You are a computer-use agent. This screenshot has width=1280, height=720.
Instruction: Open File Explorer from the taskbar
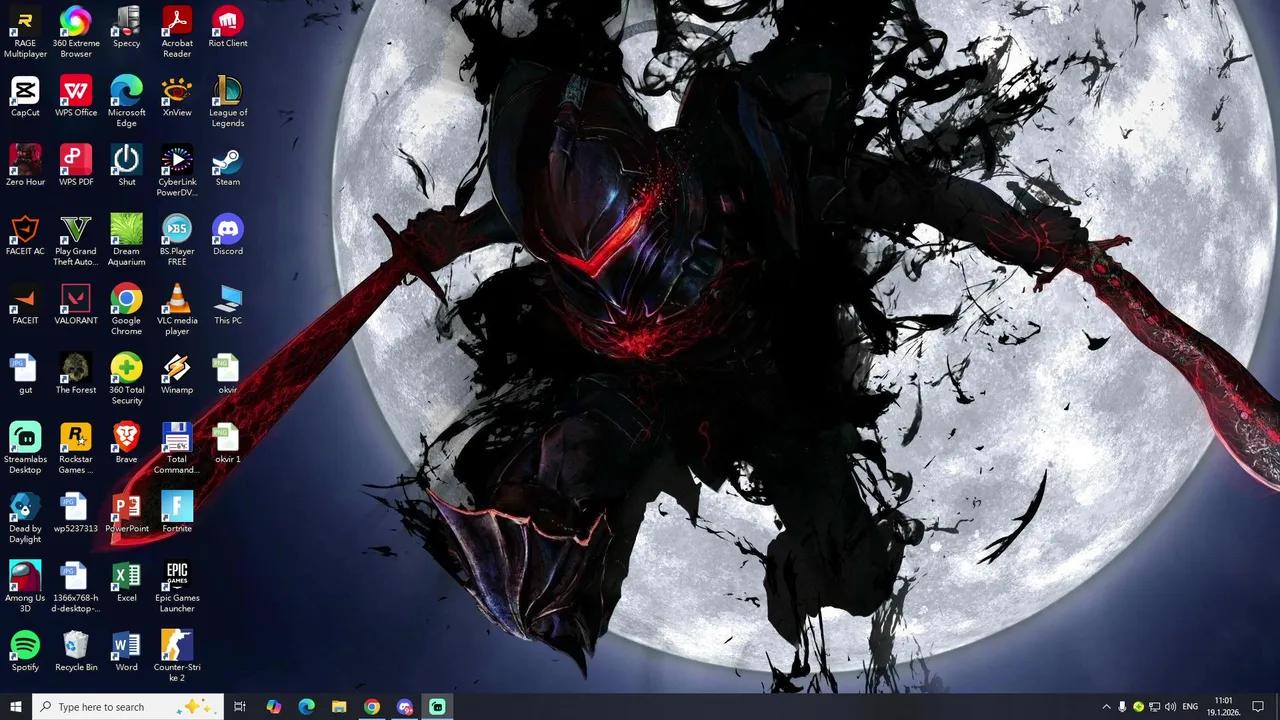339,707
